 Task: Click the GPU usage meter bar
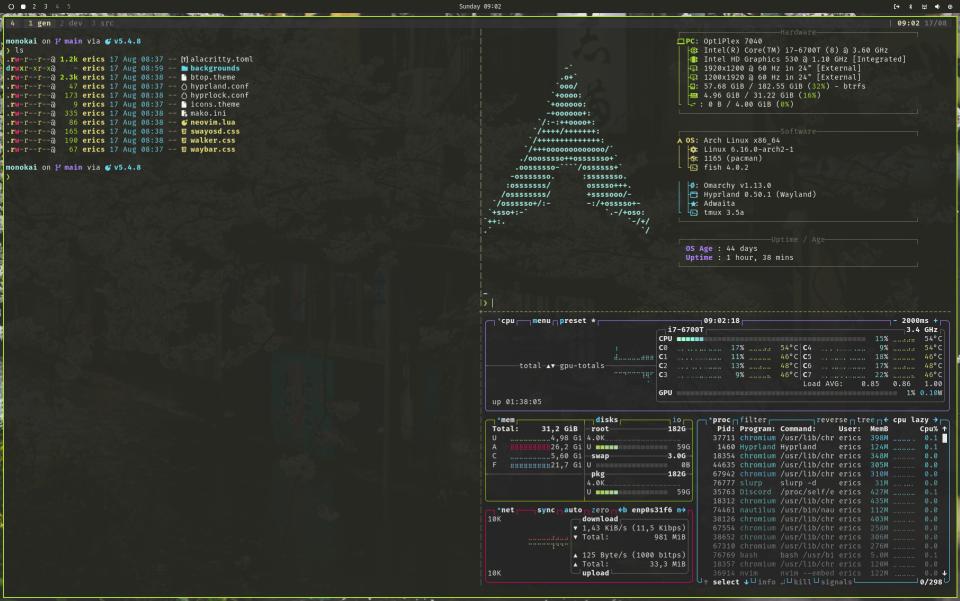click(787, 393)
